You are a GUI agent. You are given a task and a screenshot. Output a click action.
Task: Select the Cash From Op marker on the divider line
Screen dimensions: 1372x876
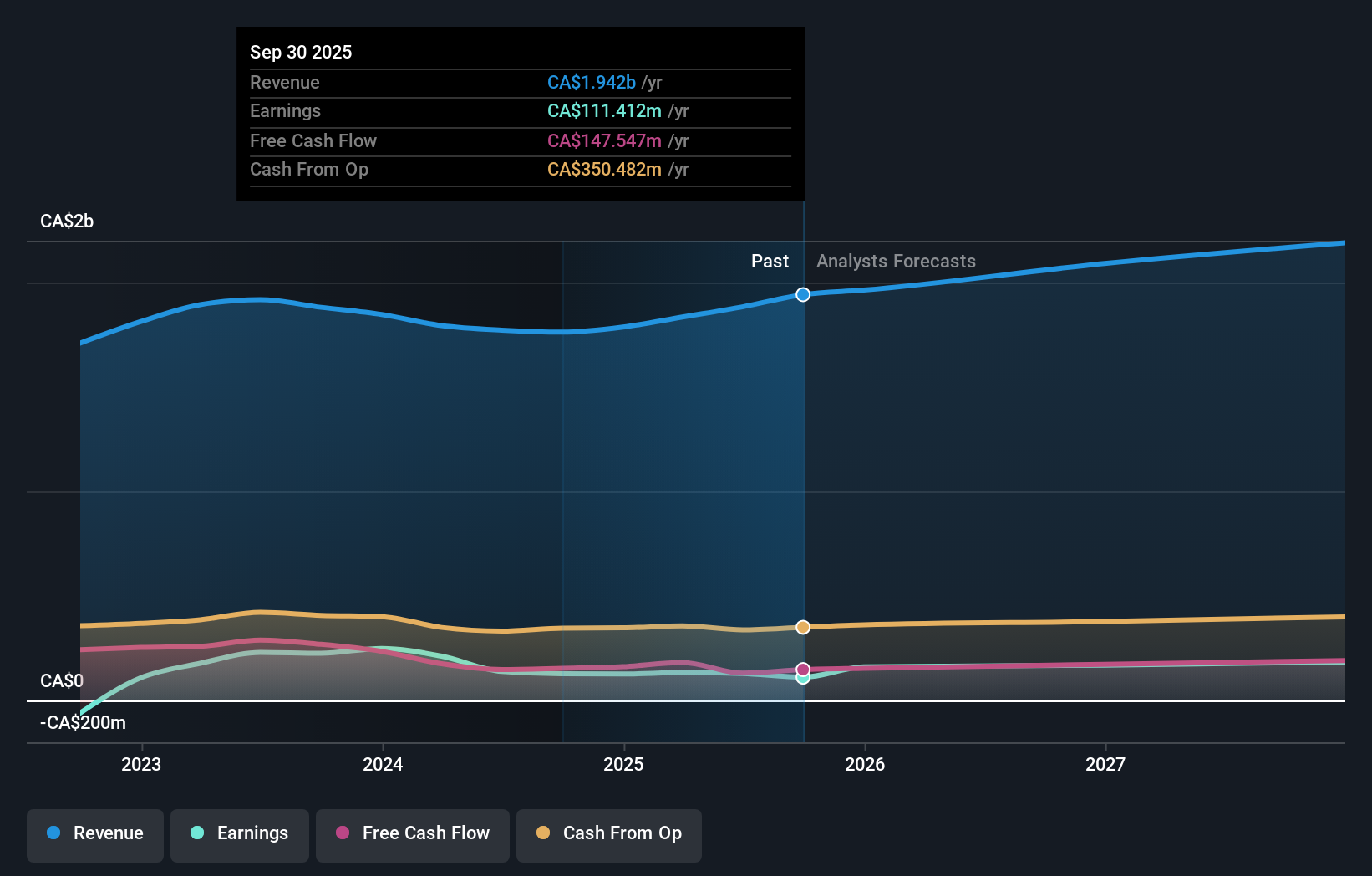click(x=803, y=627)
